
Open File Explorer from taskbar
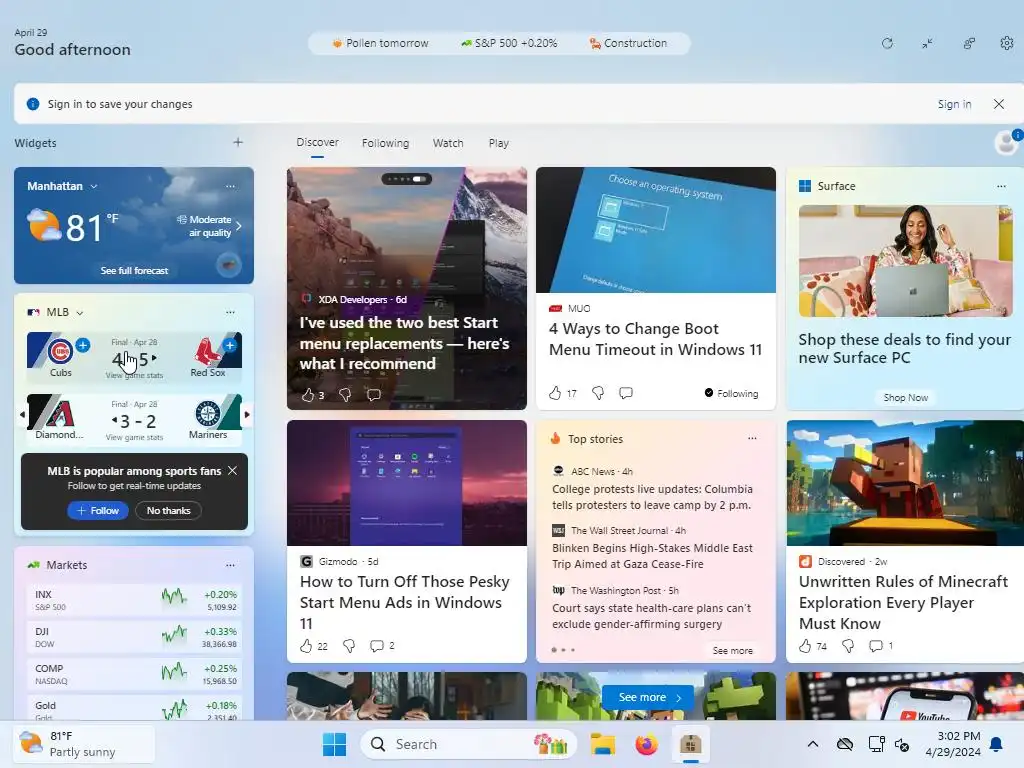click(x=603, y=744)
